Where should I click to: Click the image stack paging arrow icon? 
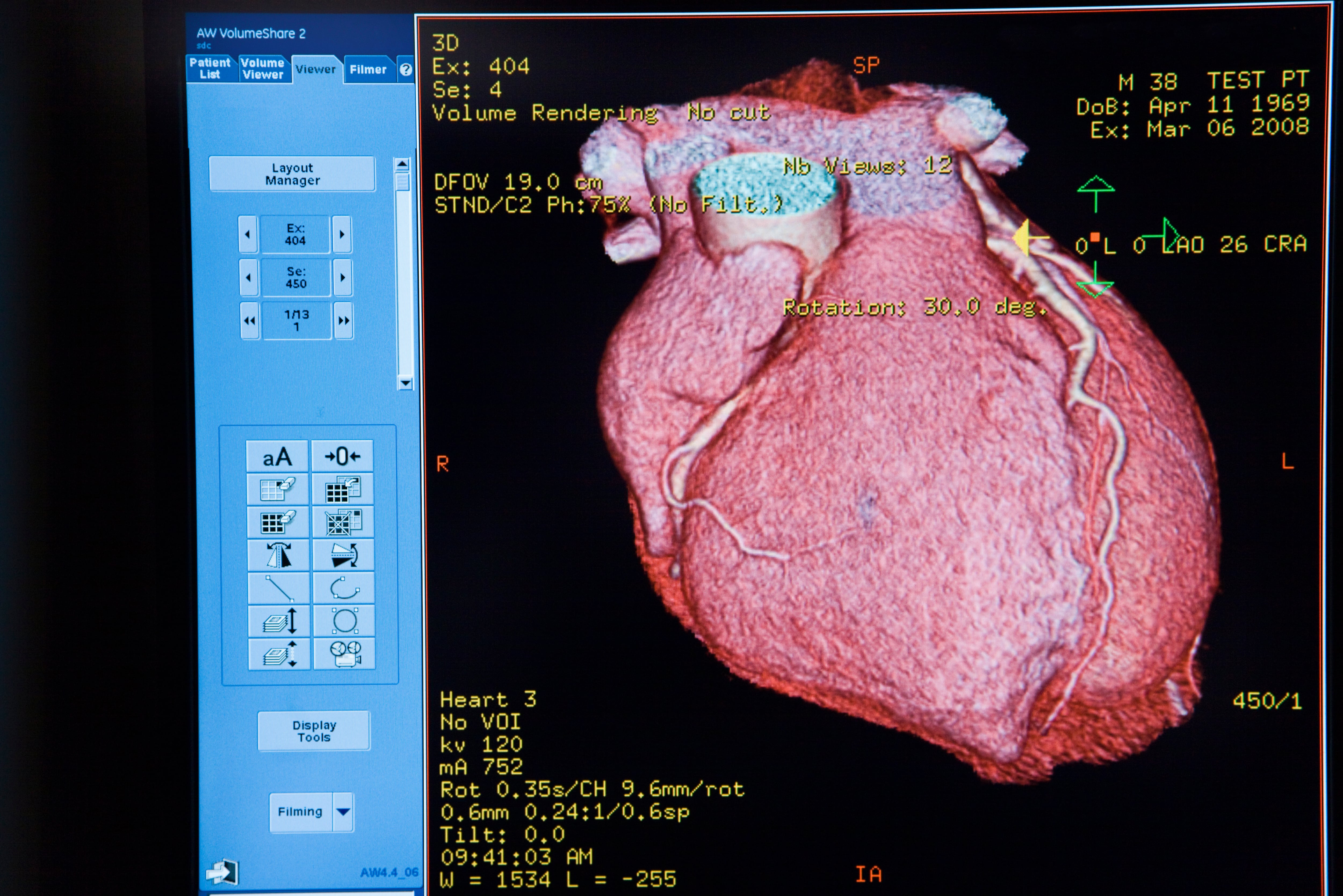tap(279, 621)
